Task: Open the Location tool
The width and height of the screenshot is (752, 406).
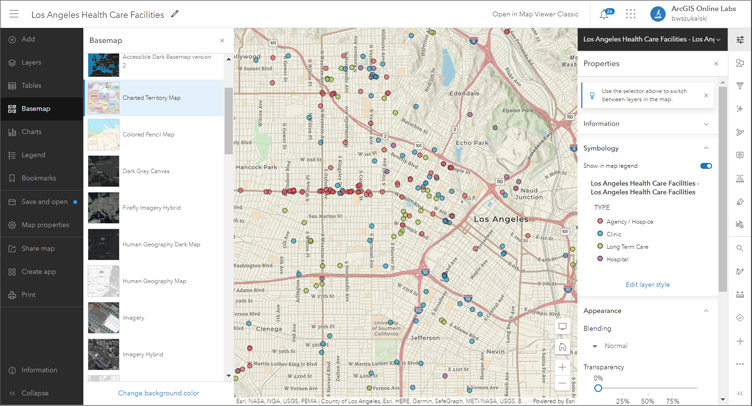Action: click(740, 341)
